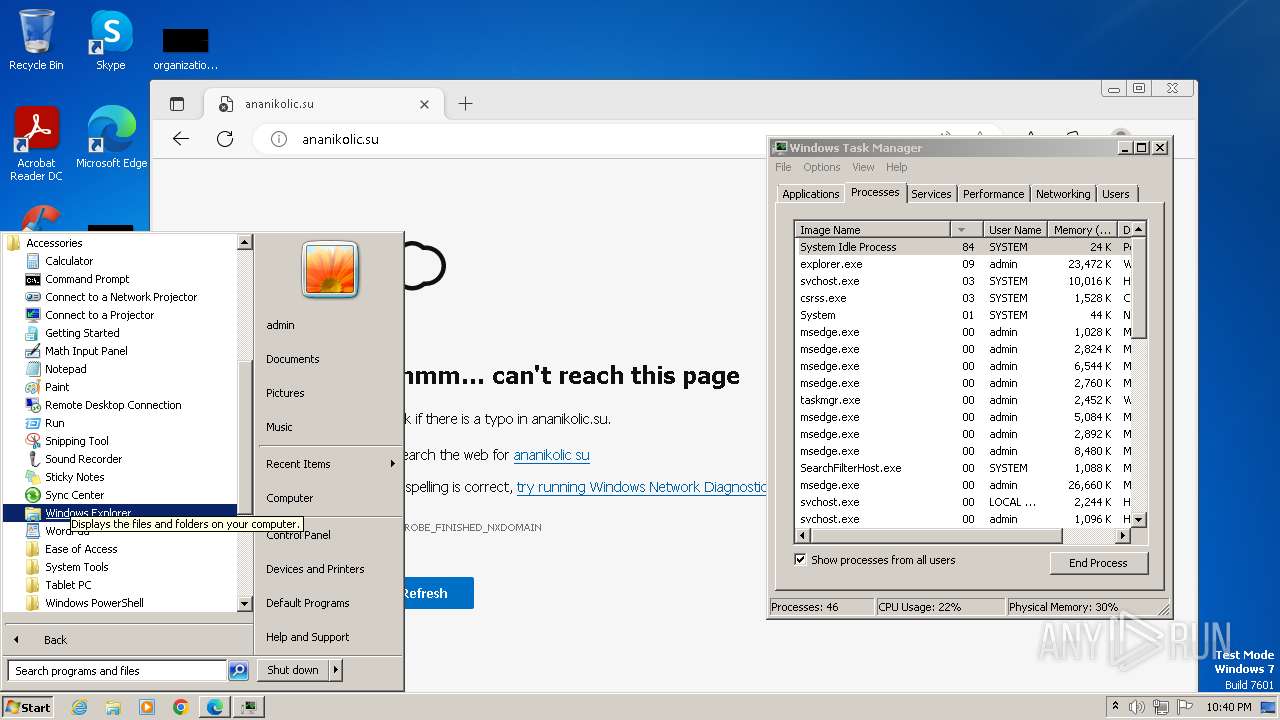Open the Recycle Bin desktop icon
1280x720 pixels.
point(36,40)
